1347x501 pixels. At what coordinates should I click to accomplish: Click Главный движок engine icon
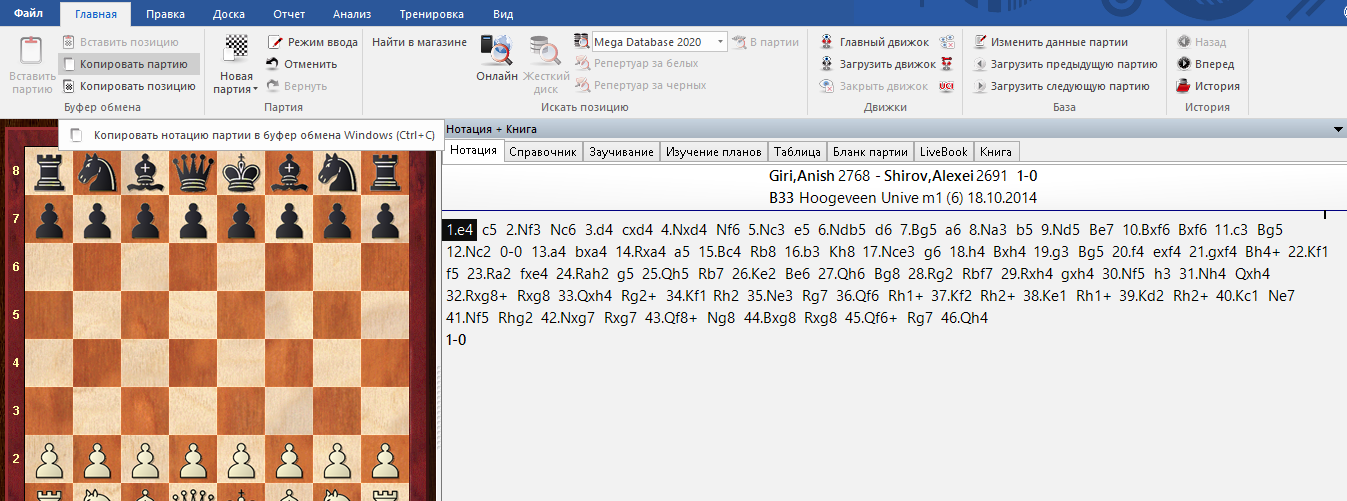(826, 42)
